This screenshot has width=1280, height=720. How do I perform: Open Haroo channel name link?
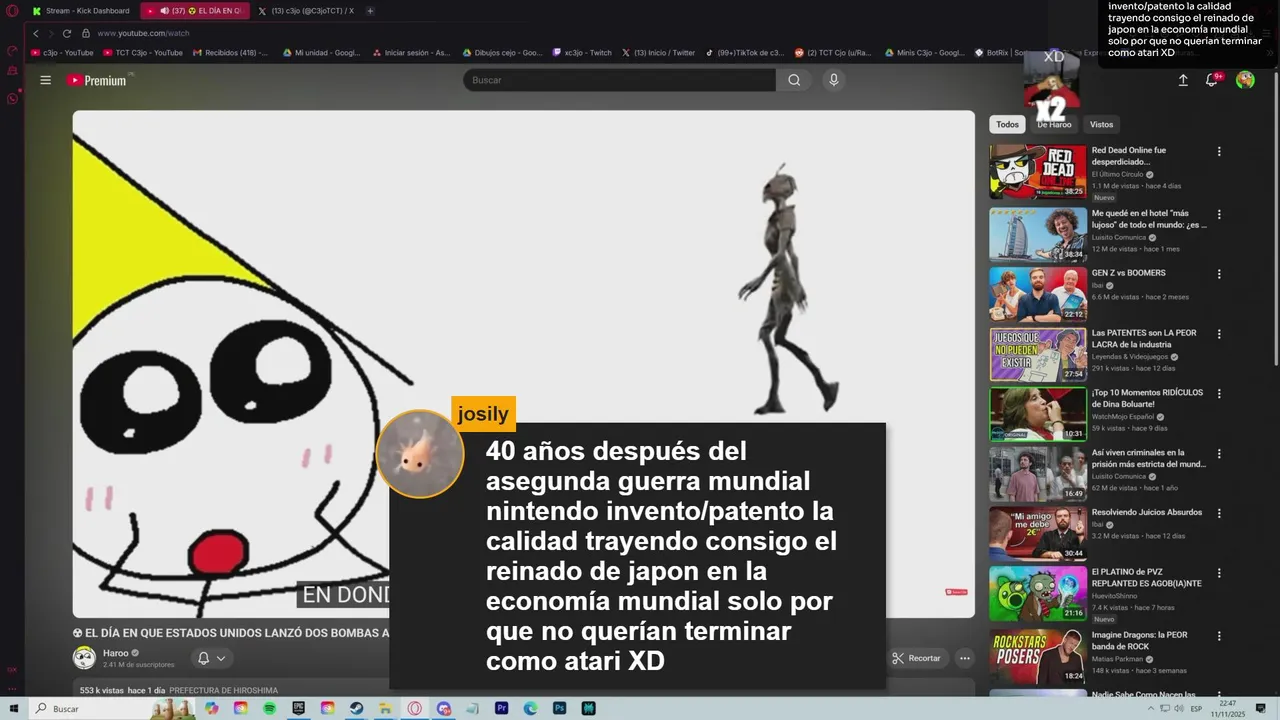[x=115, y=653]
